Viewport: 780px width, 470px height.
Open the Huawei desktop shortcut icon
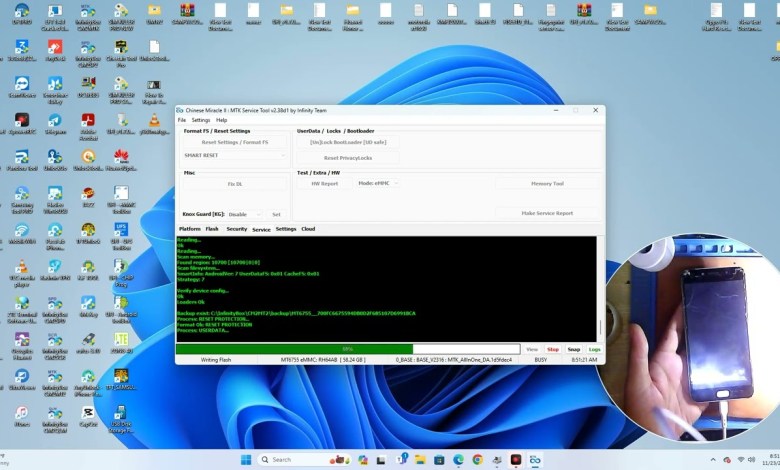point(121,157)
